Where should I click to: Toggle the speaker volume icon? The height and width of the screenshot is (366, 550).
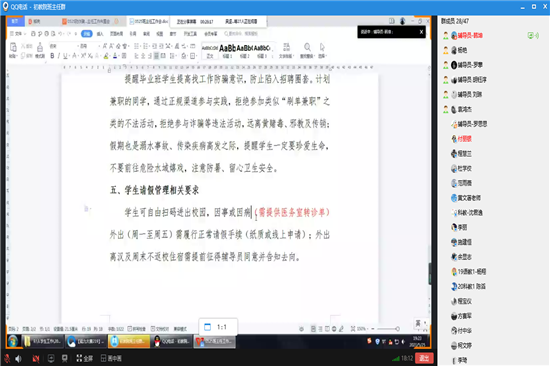pyautogui.click(x=19, y=358)
